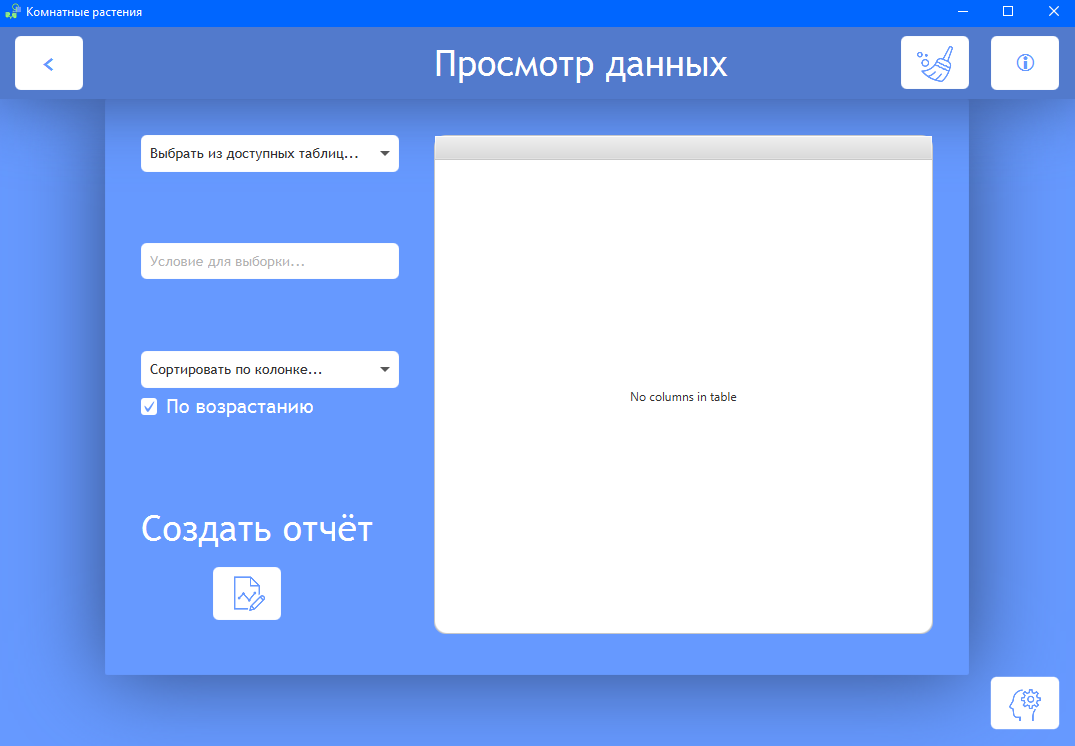1075x746 pixels.
Task: Click the Создать отчёт label
Action: [256, 529]
